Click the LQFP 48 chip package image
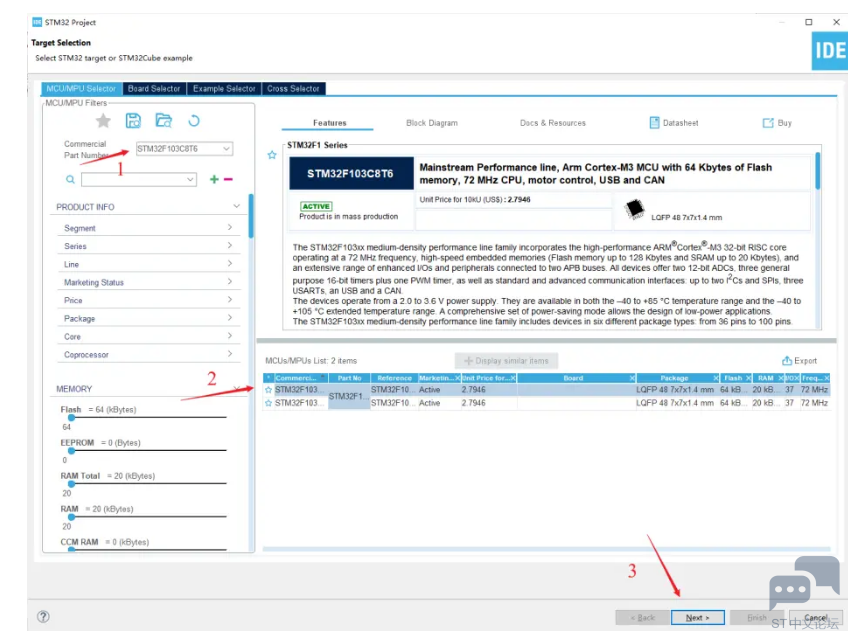 [634, 209]
